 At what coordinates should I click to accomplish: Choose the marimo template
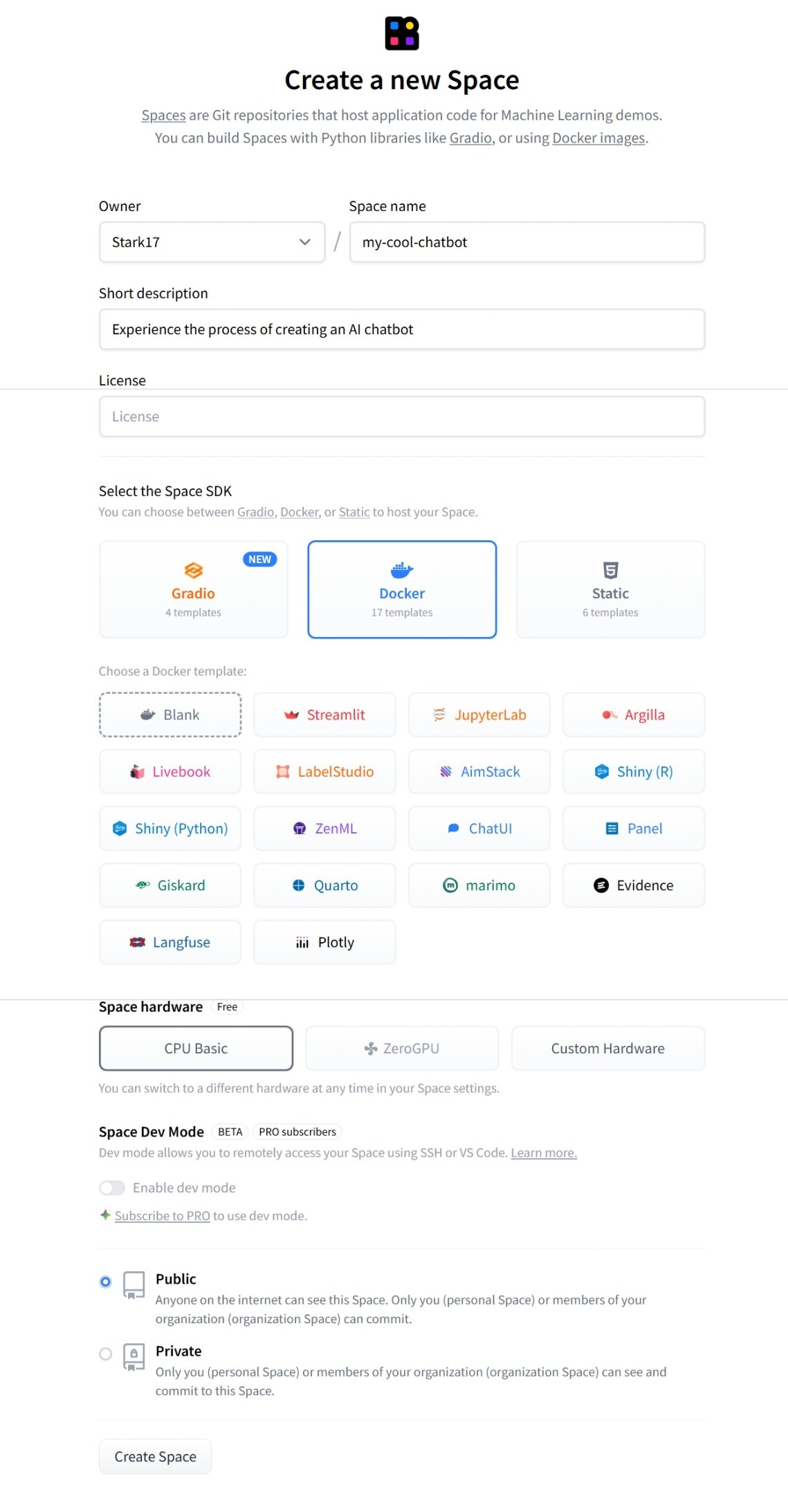(479, 885)
